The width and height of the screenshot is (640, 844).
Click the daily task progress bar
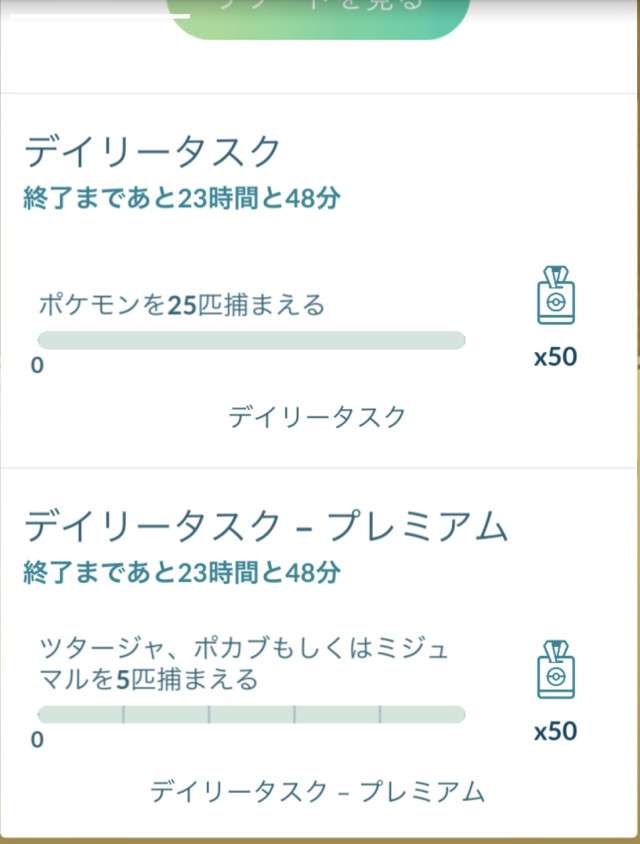pyautogui.click(x=251, y=340)
